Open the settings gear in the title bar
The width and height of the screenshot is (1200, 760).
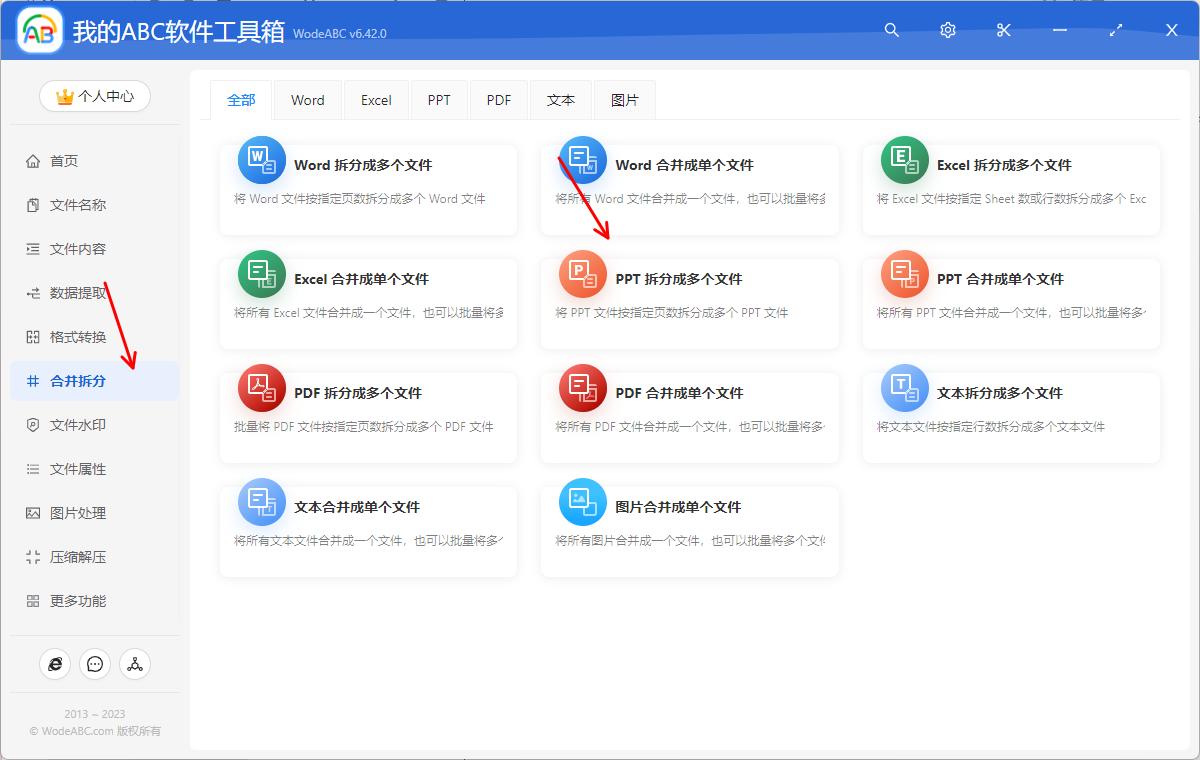click(947, 30)
